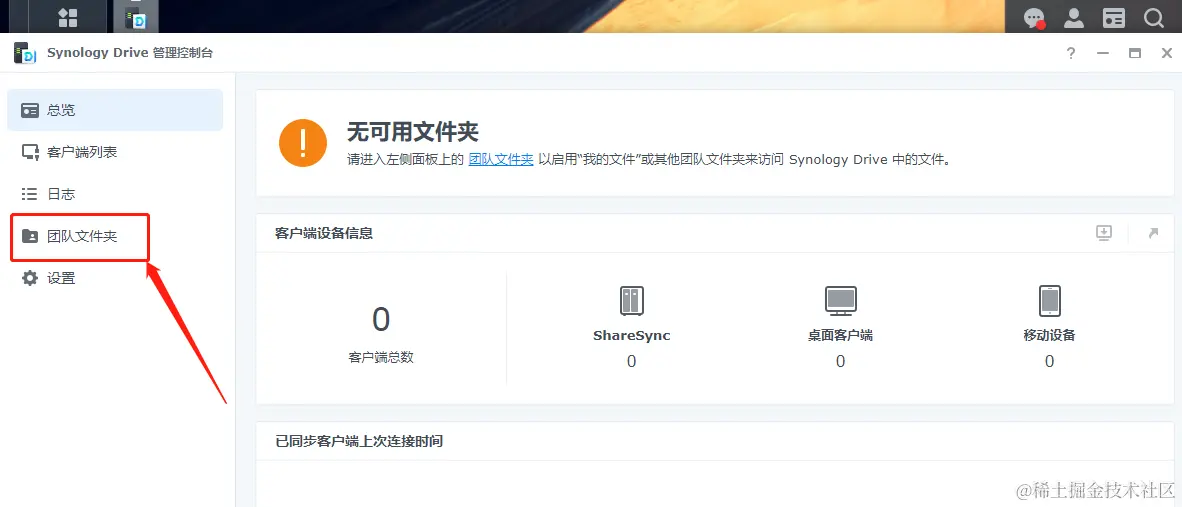1182x507 pixels.
Task: Select 团队文件夹 in the sidebar
Action: [115, 237]
